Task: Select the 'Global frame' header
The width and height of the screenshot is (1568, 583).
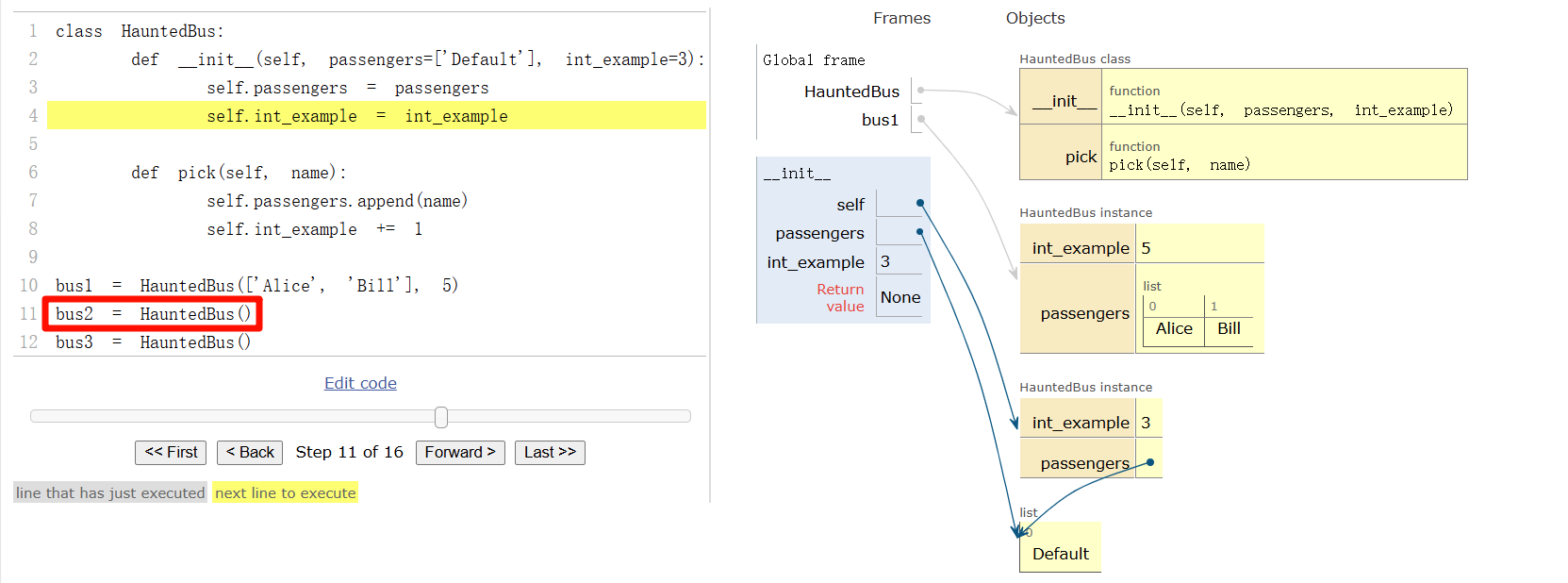Action: click(x=814, y=60)
